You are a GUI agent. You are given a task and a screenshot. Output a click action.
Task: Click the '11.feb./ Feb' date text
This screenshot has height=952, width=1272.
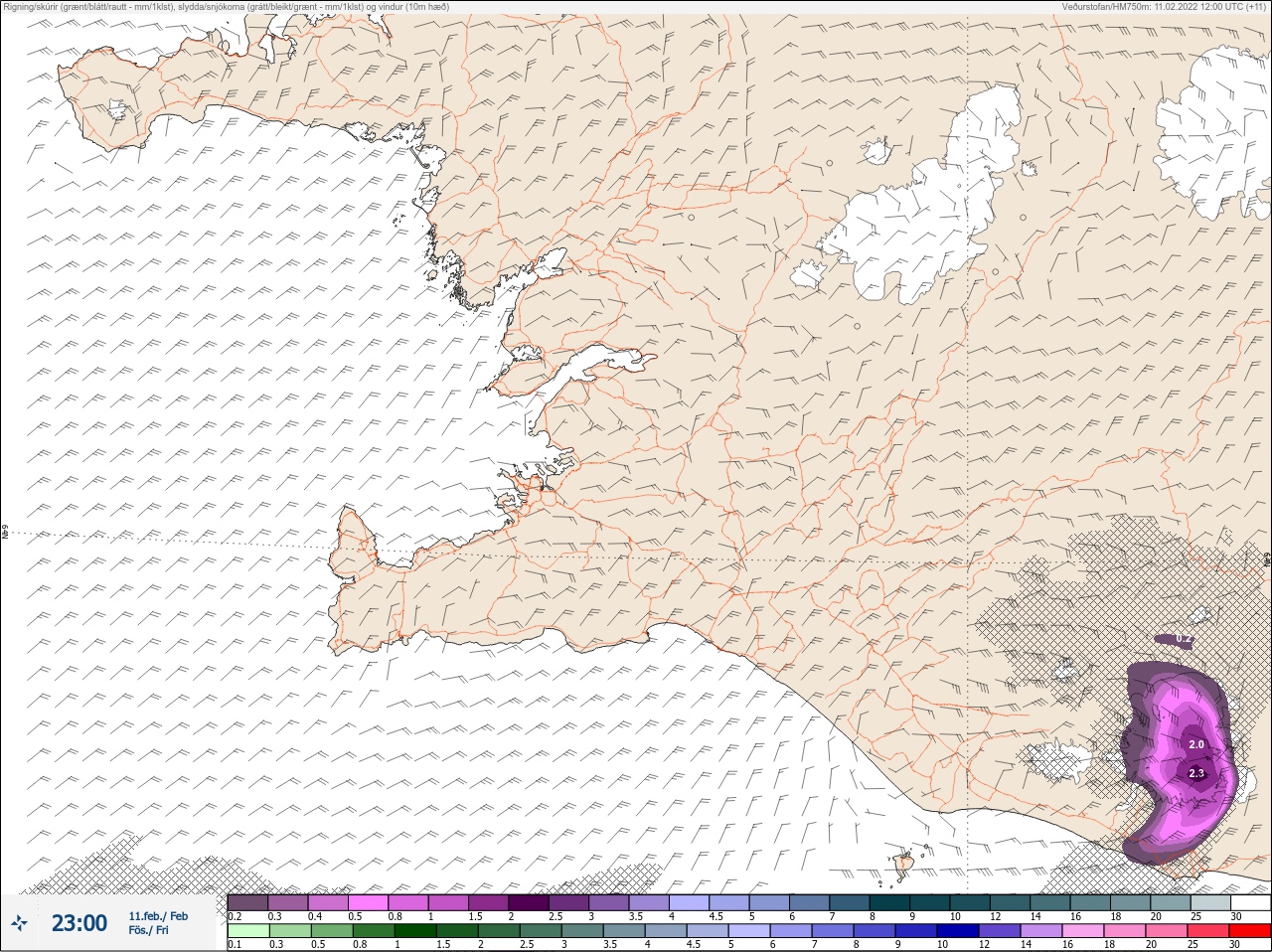tap(158, 916)
